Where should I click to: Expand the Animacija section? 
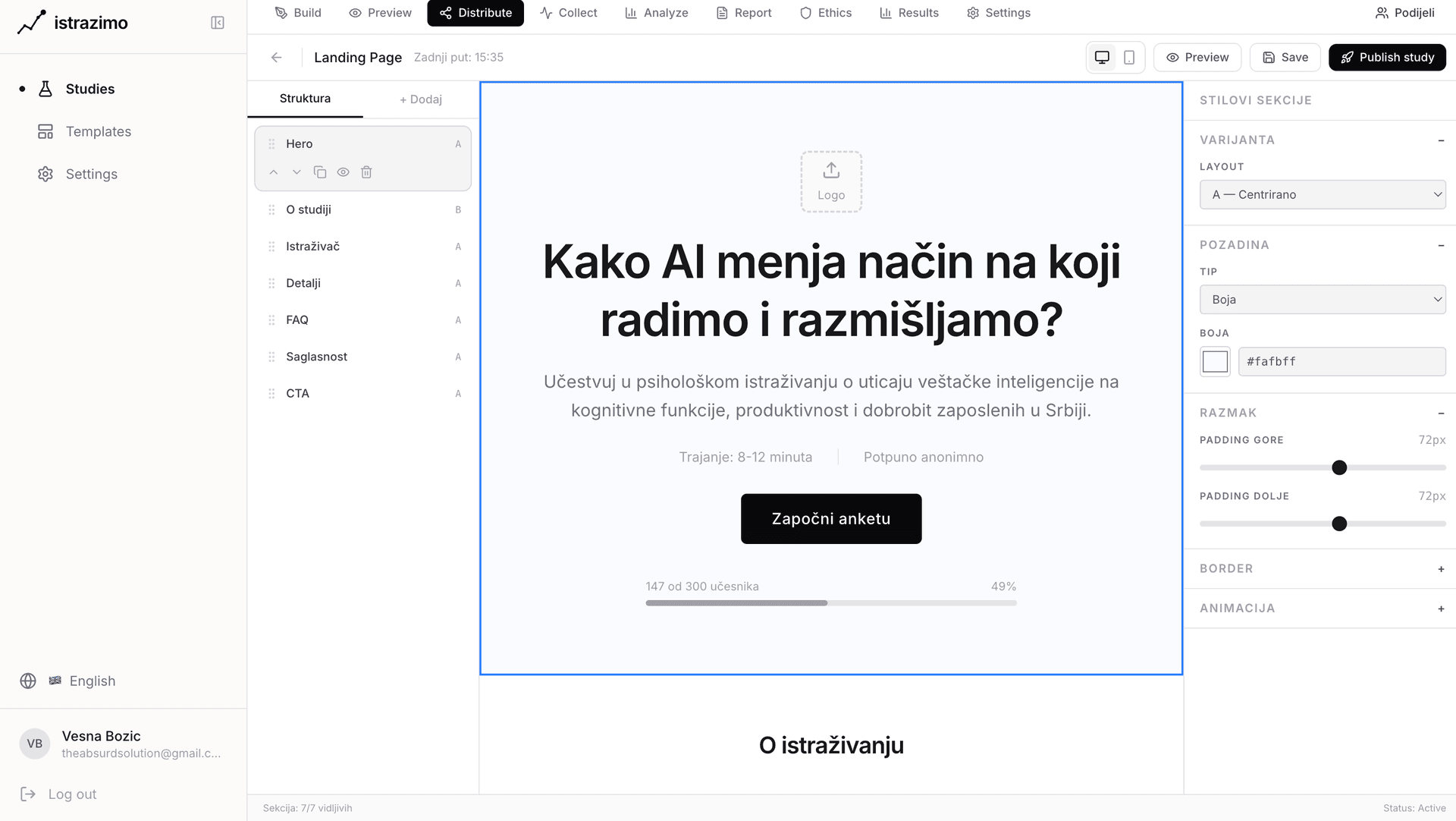[1441, 609]
